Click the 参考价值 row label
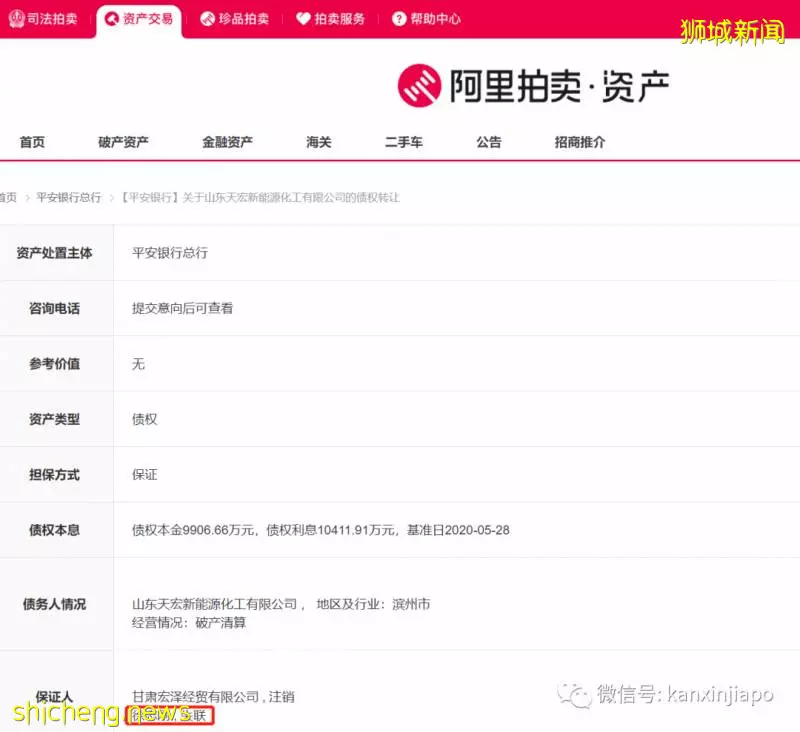This screenshot has height=732, width=800. coord(54,364)
